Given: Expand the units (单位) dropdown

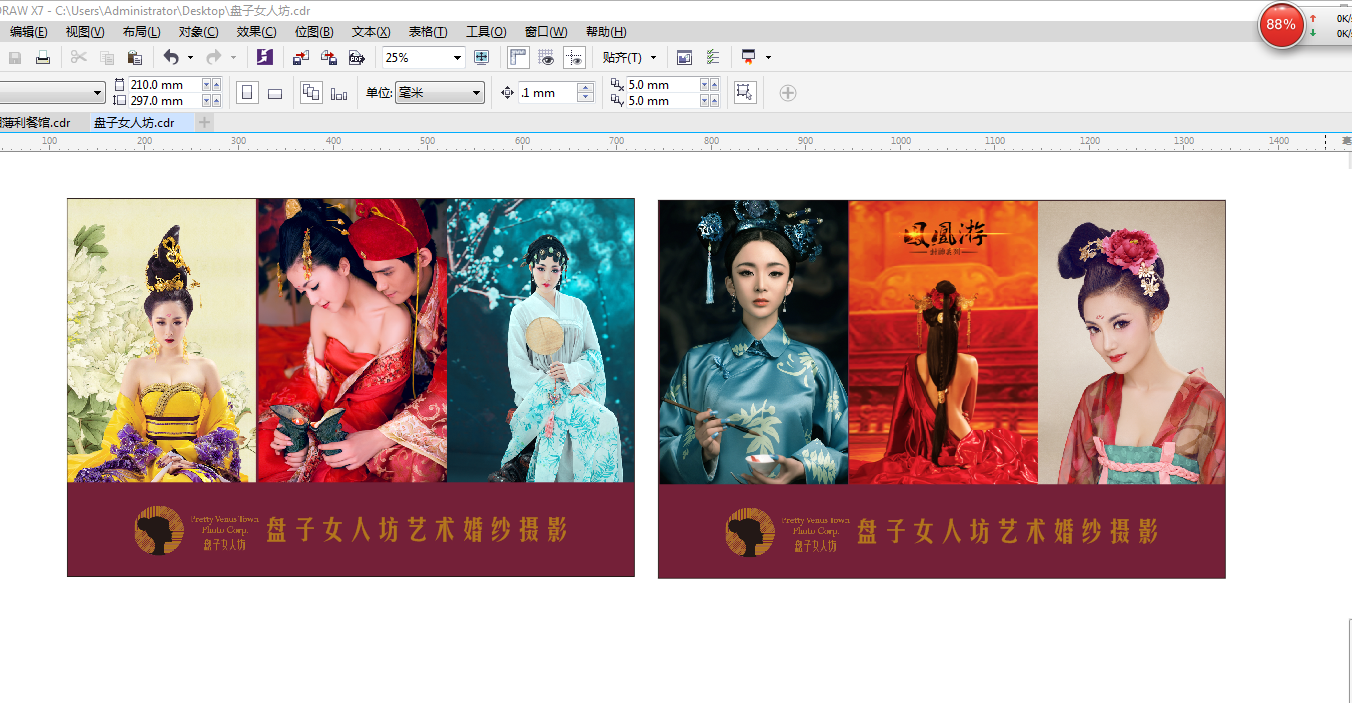Looking at the screenshot, I should pyautogui.click(x=476, y=93).
